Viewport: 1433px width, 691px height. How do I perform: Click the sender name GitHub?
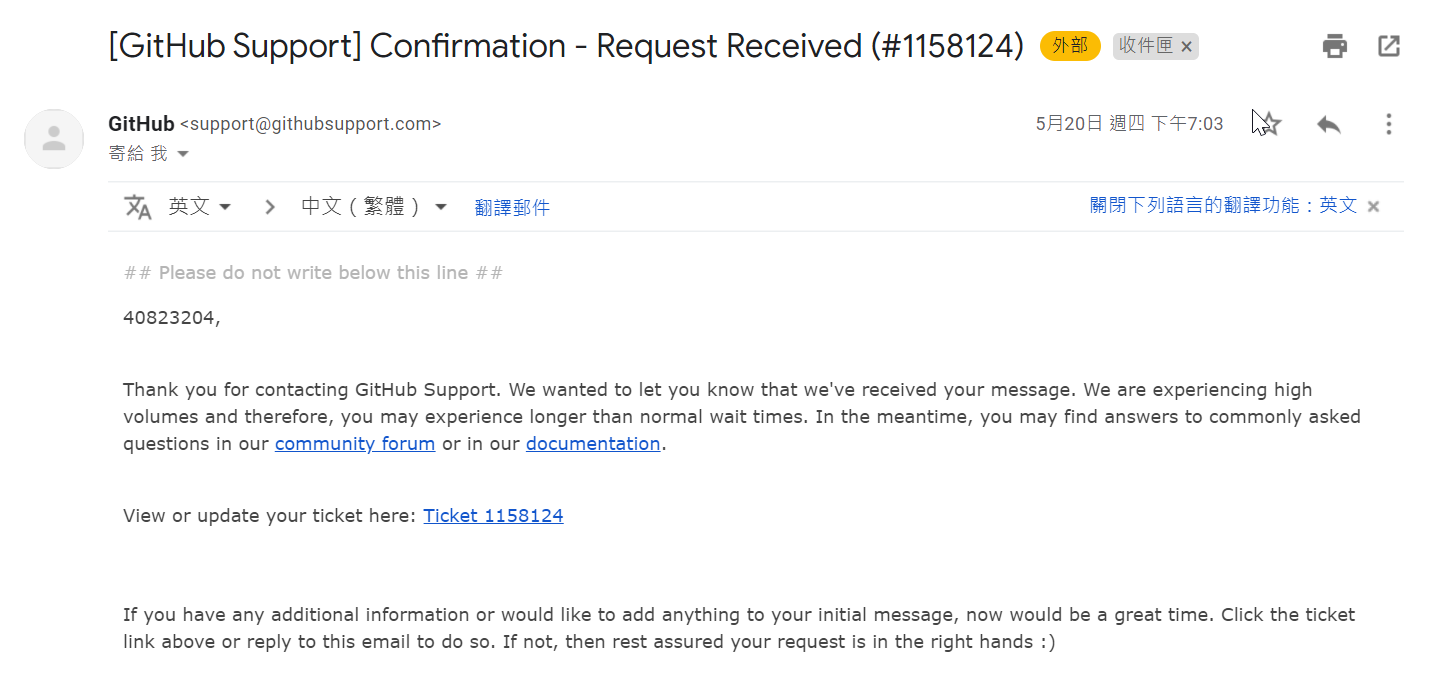(x=141, y=124)
